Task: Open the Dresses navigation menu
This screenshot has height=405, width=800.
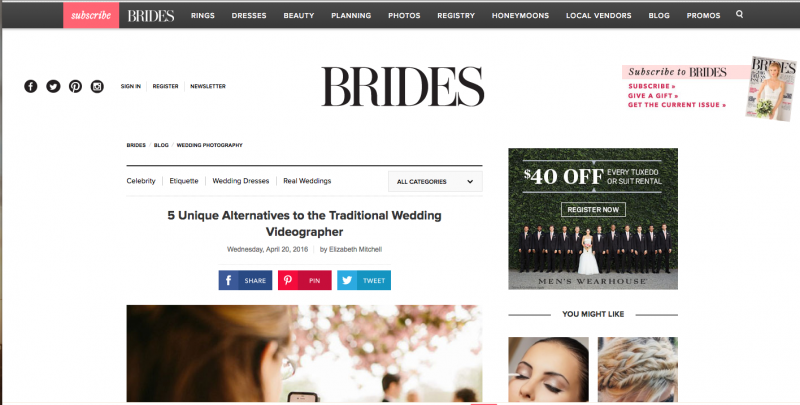Action: [249, 15]
